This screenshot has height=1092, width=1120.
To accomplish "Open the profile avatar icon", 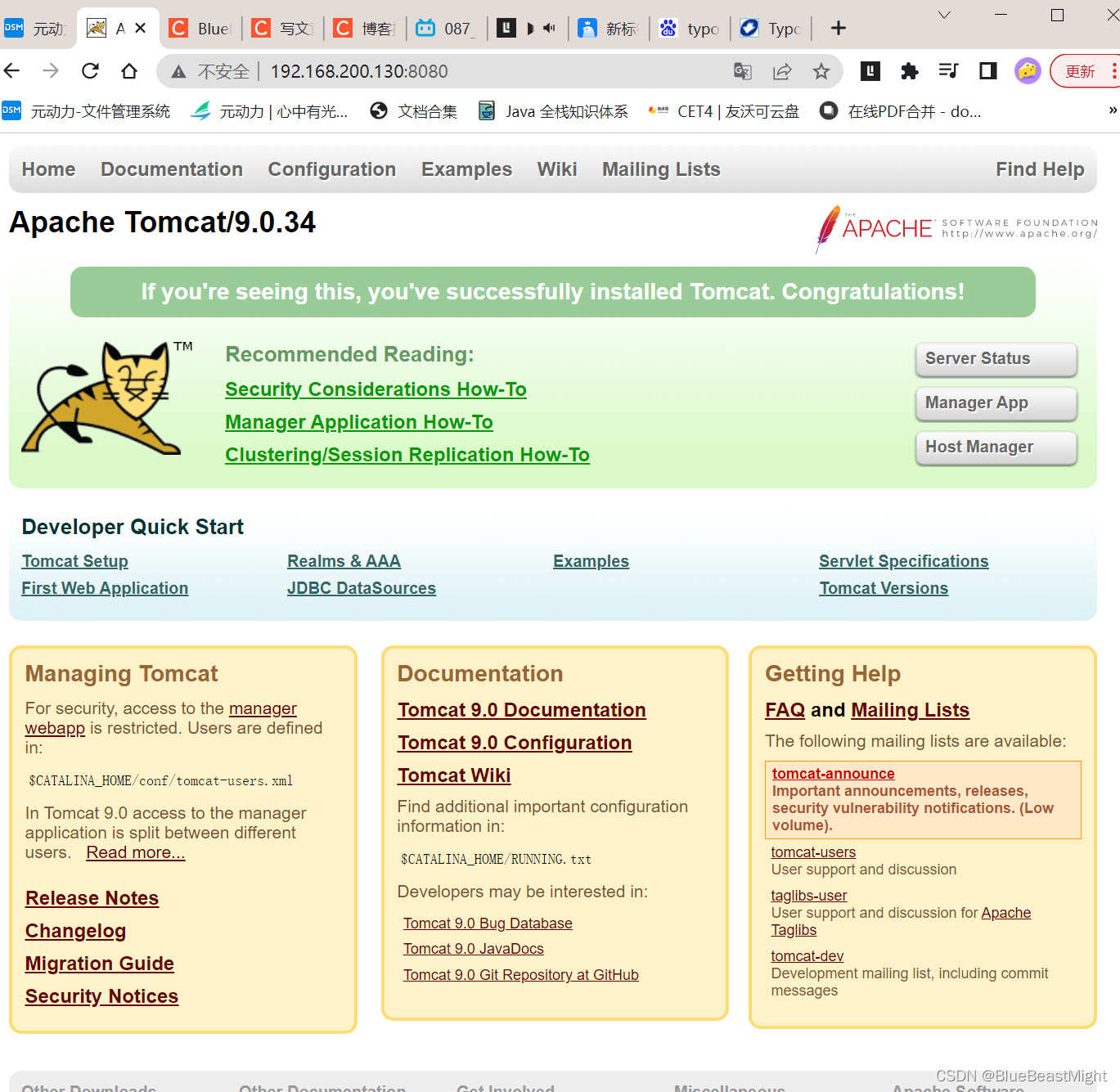I will pos(1028,71).
